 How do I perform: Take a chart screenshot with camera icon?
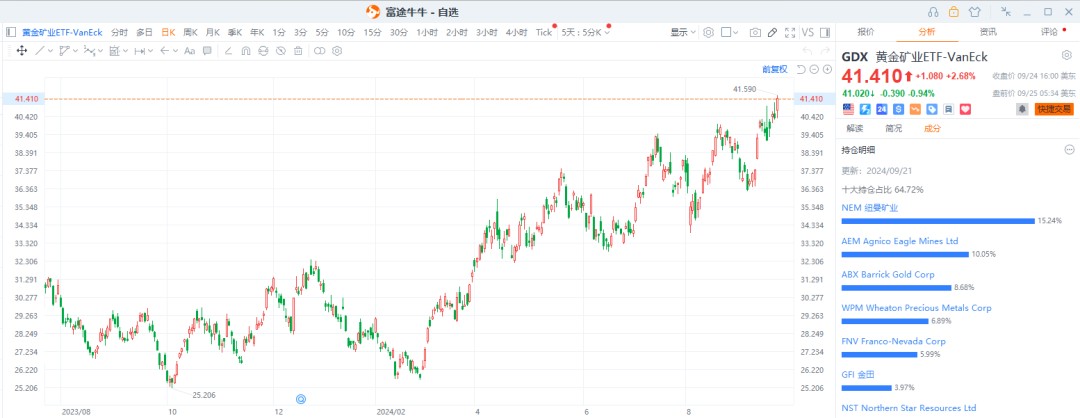755,32
